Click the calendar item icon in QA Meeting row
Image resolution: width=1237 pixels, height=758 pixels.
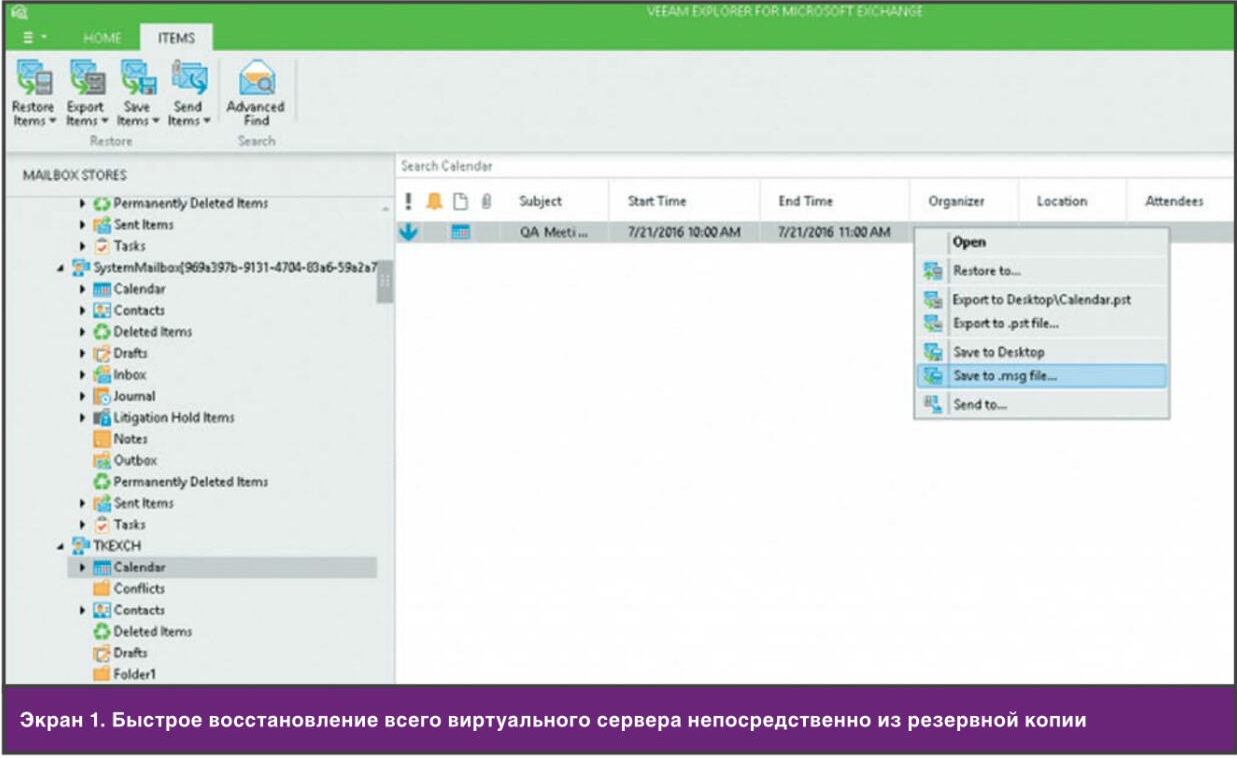(x=460, y=232)
